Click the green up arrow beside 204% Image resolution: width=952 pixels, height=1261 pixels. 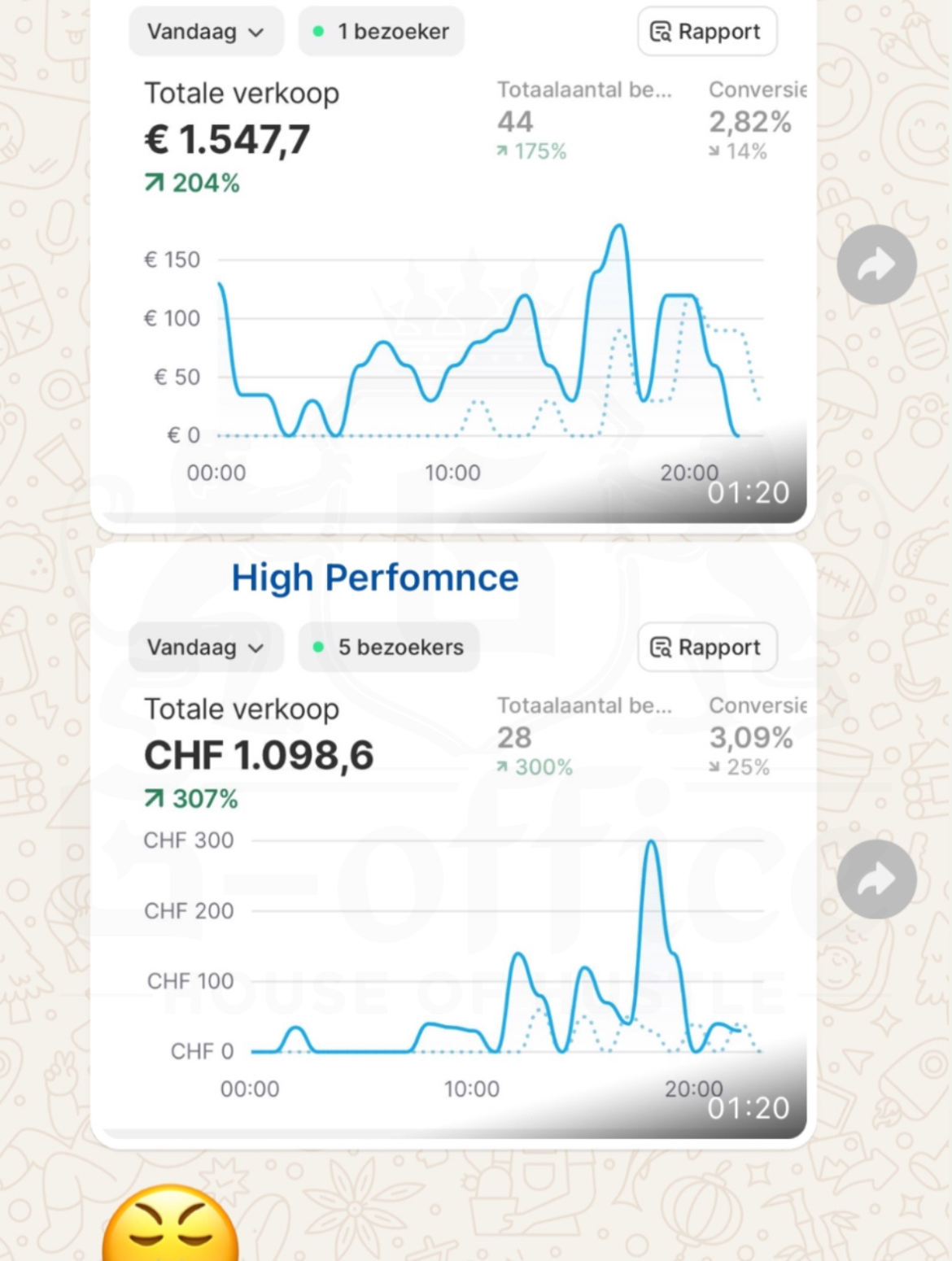(x=154, y=183)
